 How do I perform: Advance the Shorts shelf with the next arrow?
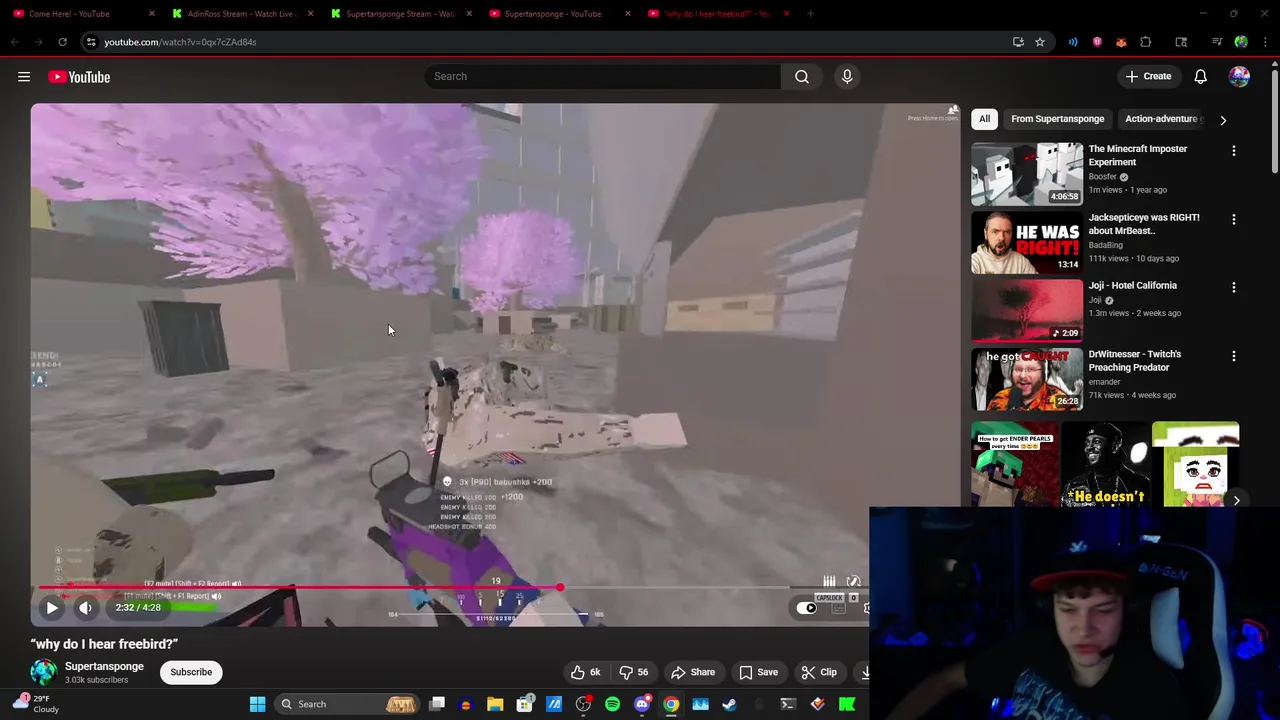(x=1236, y=500)
